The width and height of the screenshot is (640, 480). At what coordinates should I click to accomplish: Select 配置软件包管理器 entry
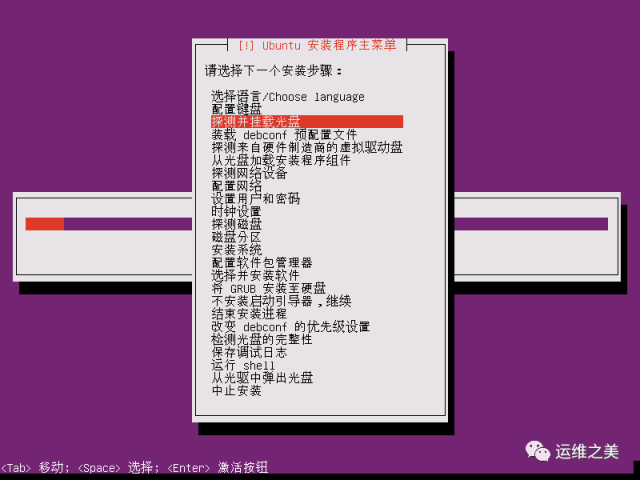(262, 262)
